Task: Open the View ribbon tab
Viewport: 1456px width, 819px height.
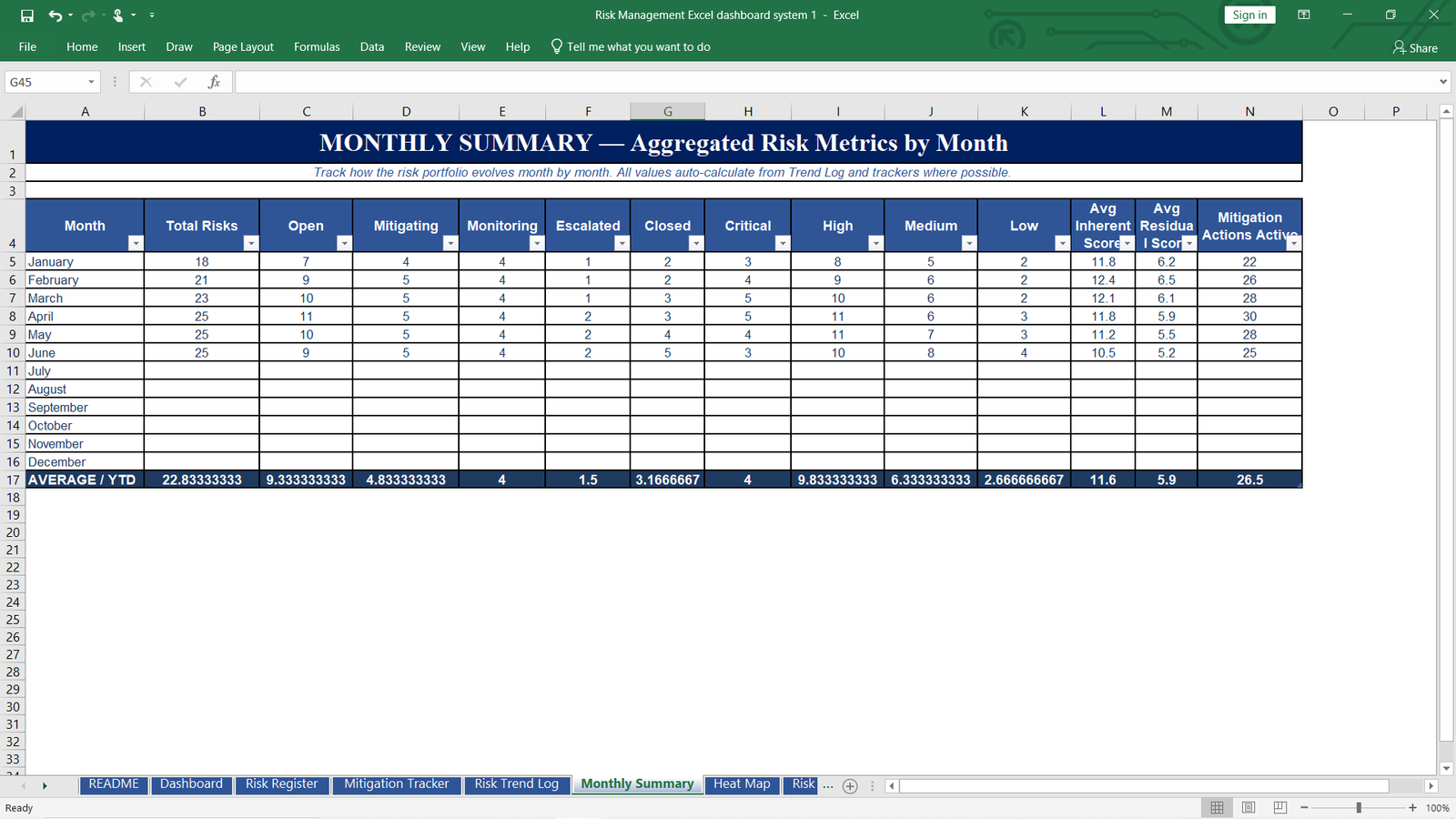Action: pos(473,46)
